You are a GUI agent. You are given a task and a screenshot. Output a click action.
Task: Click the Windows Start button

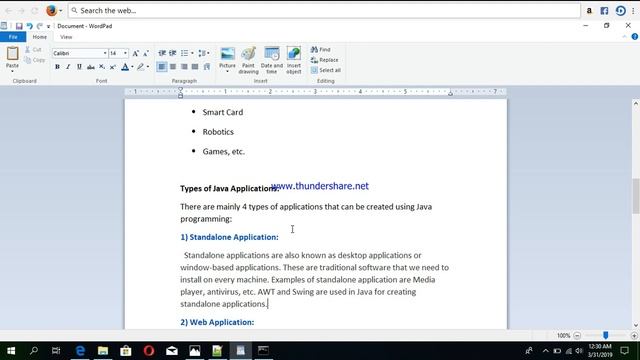pyautogui.click(x=11, y=351)
